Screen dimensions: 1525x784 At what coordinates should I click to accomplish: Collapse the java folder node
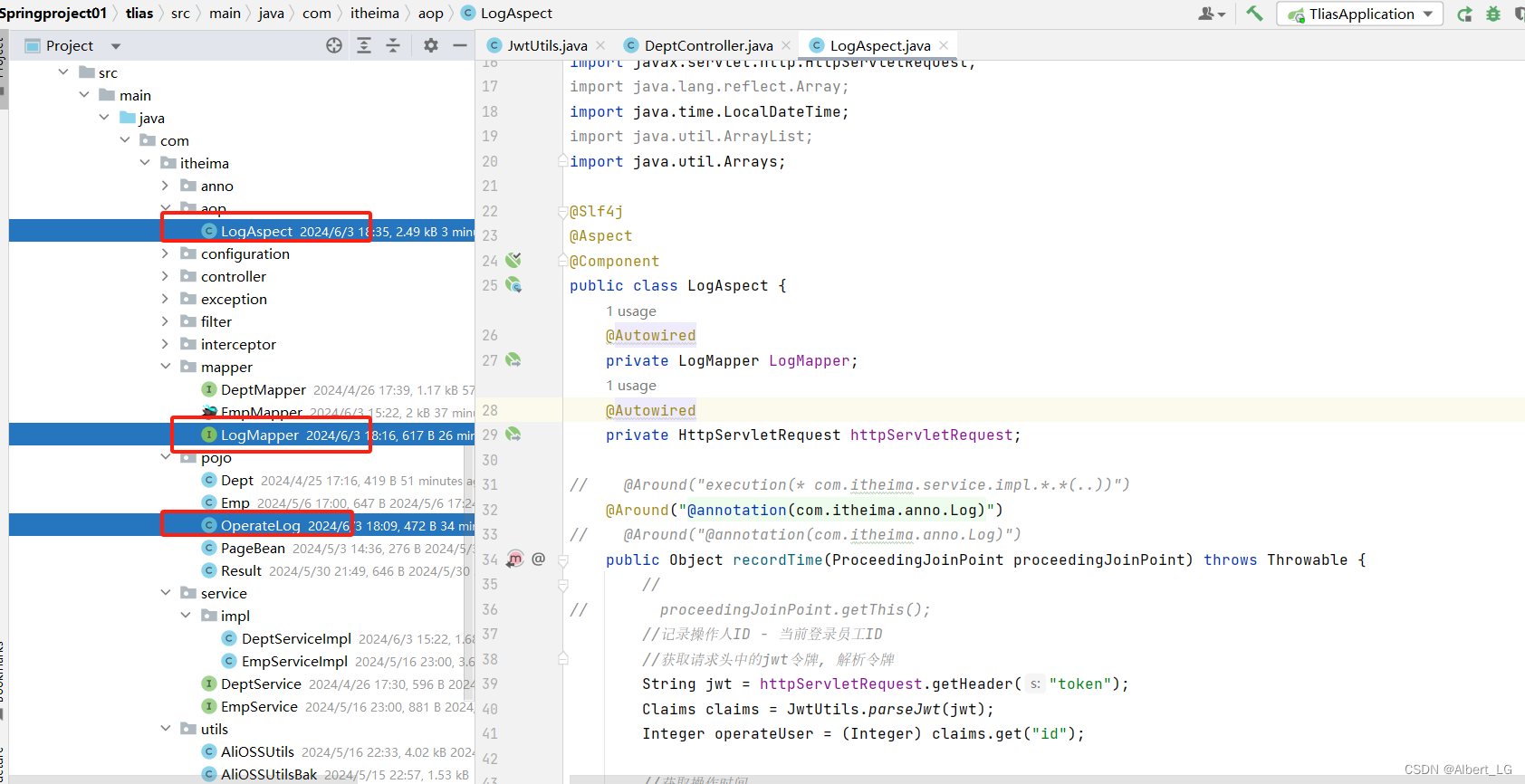point(104,118)
